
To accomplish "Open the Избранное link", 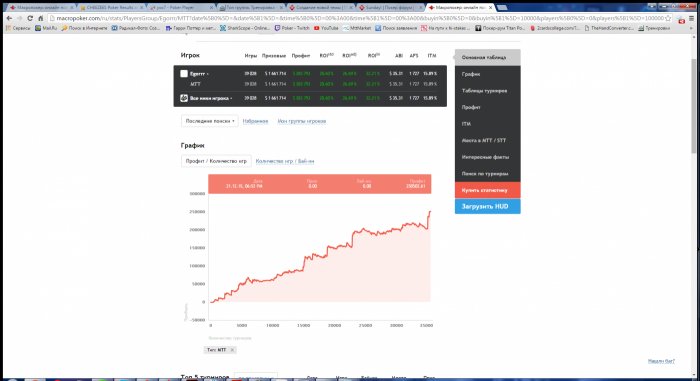I will [255, 121].
